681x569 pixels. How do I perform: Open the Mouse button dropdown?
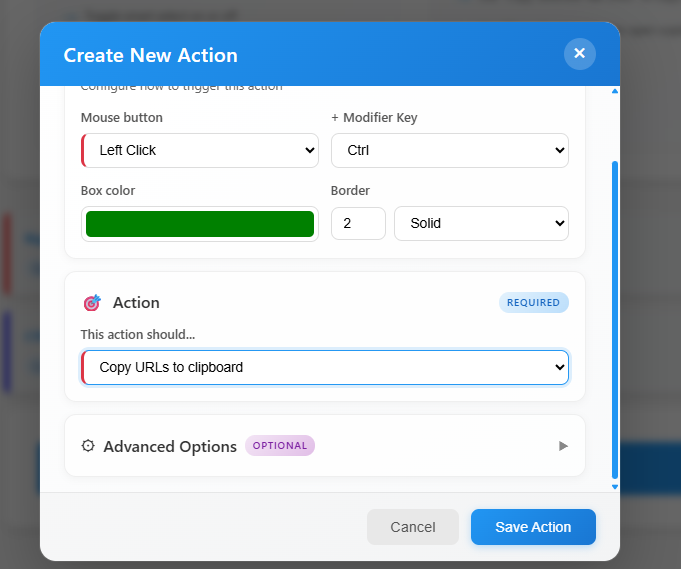[x=200, y=150]
